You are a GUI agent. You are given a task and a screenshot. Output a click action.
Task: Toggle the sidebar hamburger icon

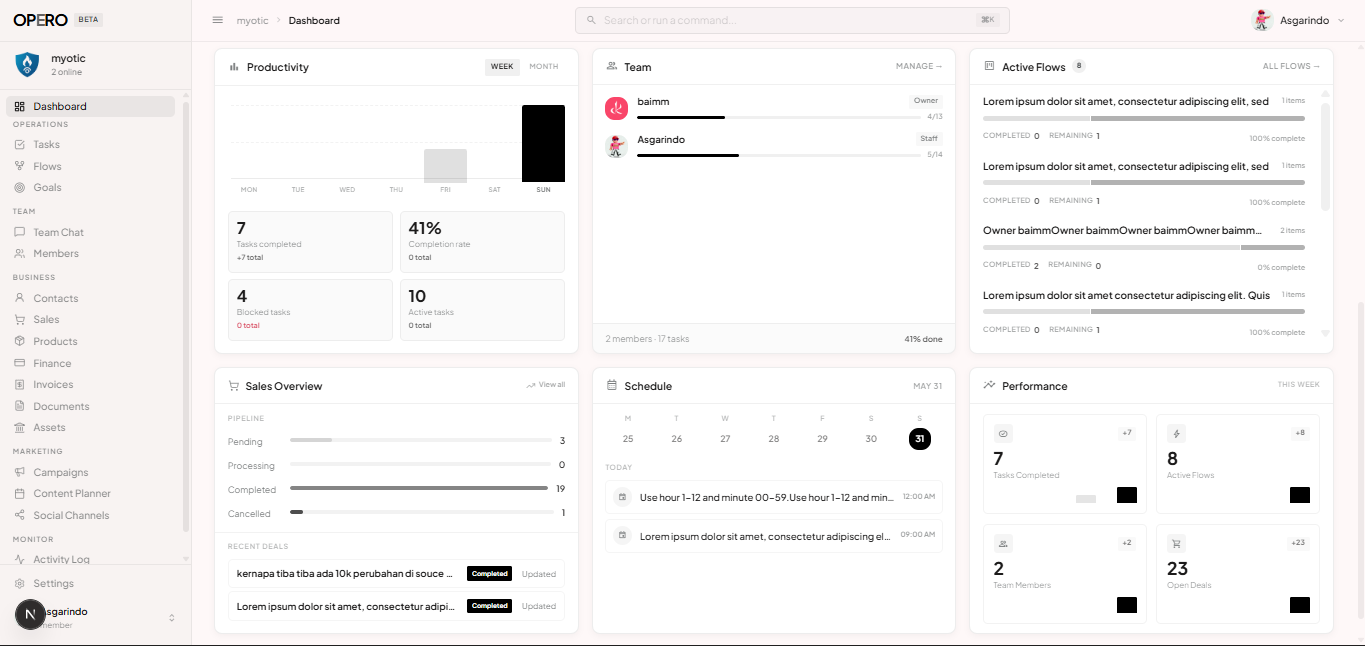click(218, 20)
